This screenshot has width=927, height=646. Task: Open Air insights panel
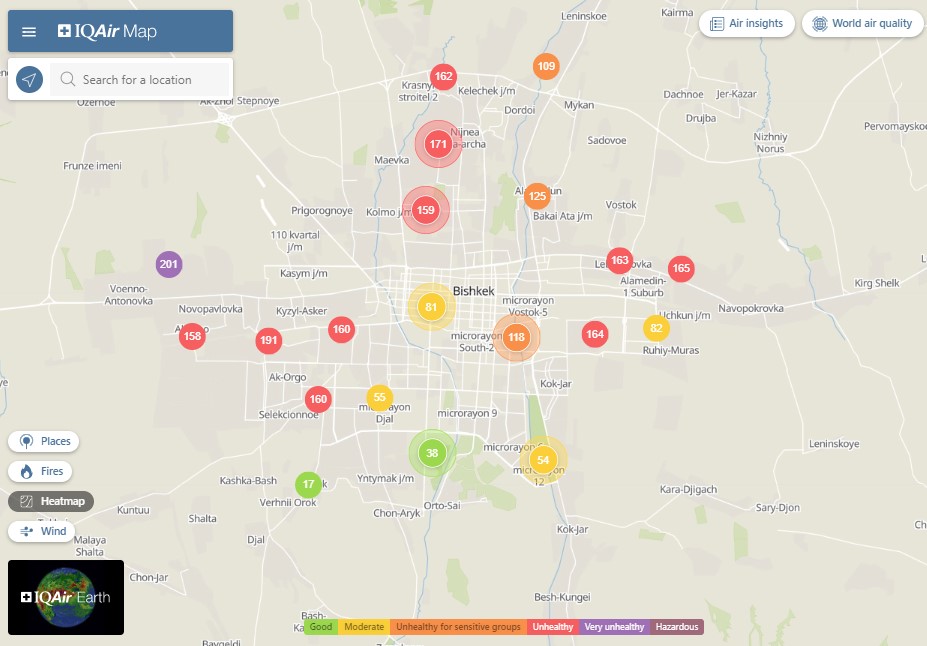click(747, 23)
